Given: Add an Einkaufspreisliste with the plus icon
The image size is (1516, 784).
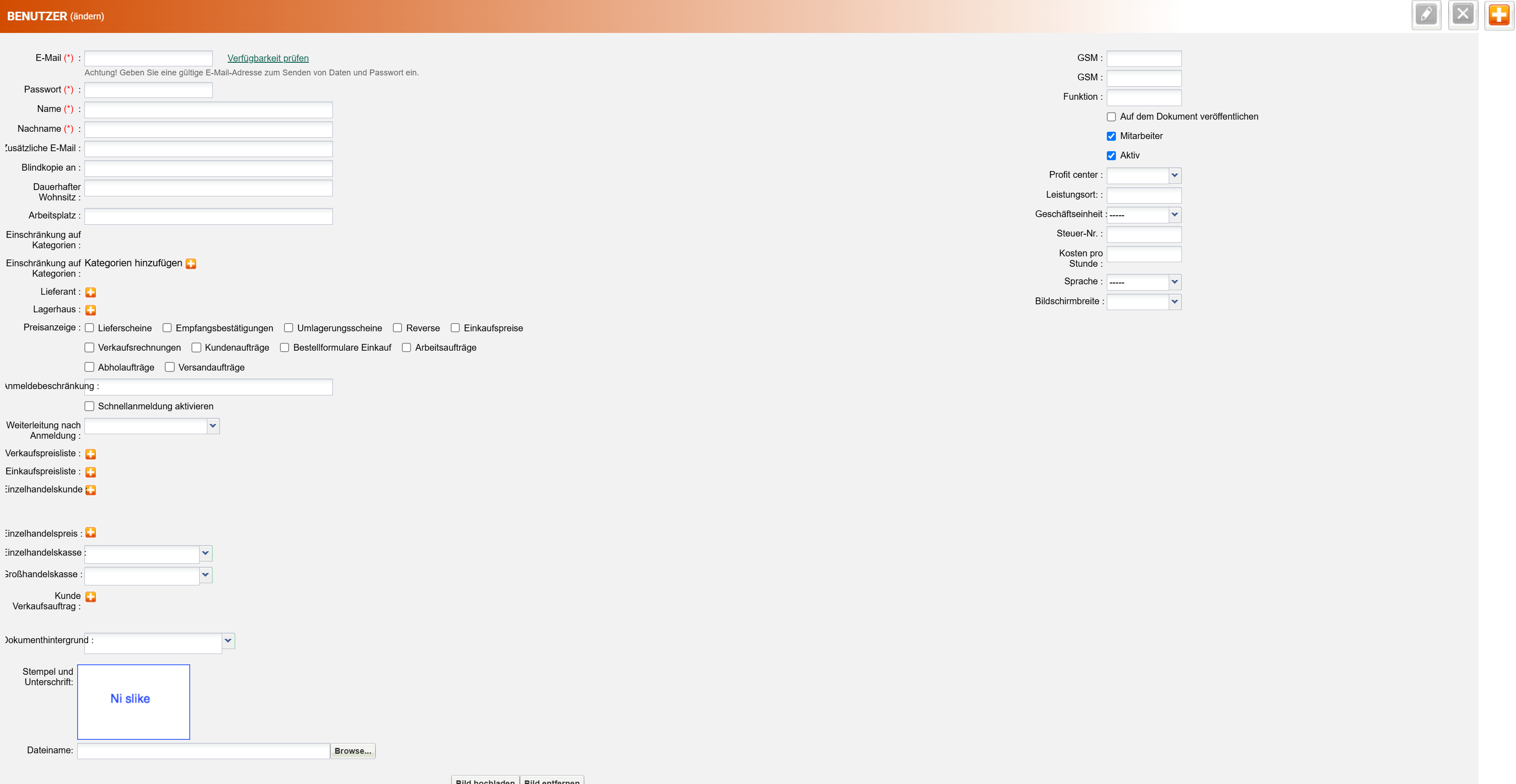Looking at the screenshot, I should (x=91, y=472).
